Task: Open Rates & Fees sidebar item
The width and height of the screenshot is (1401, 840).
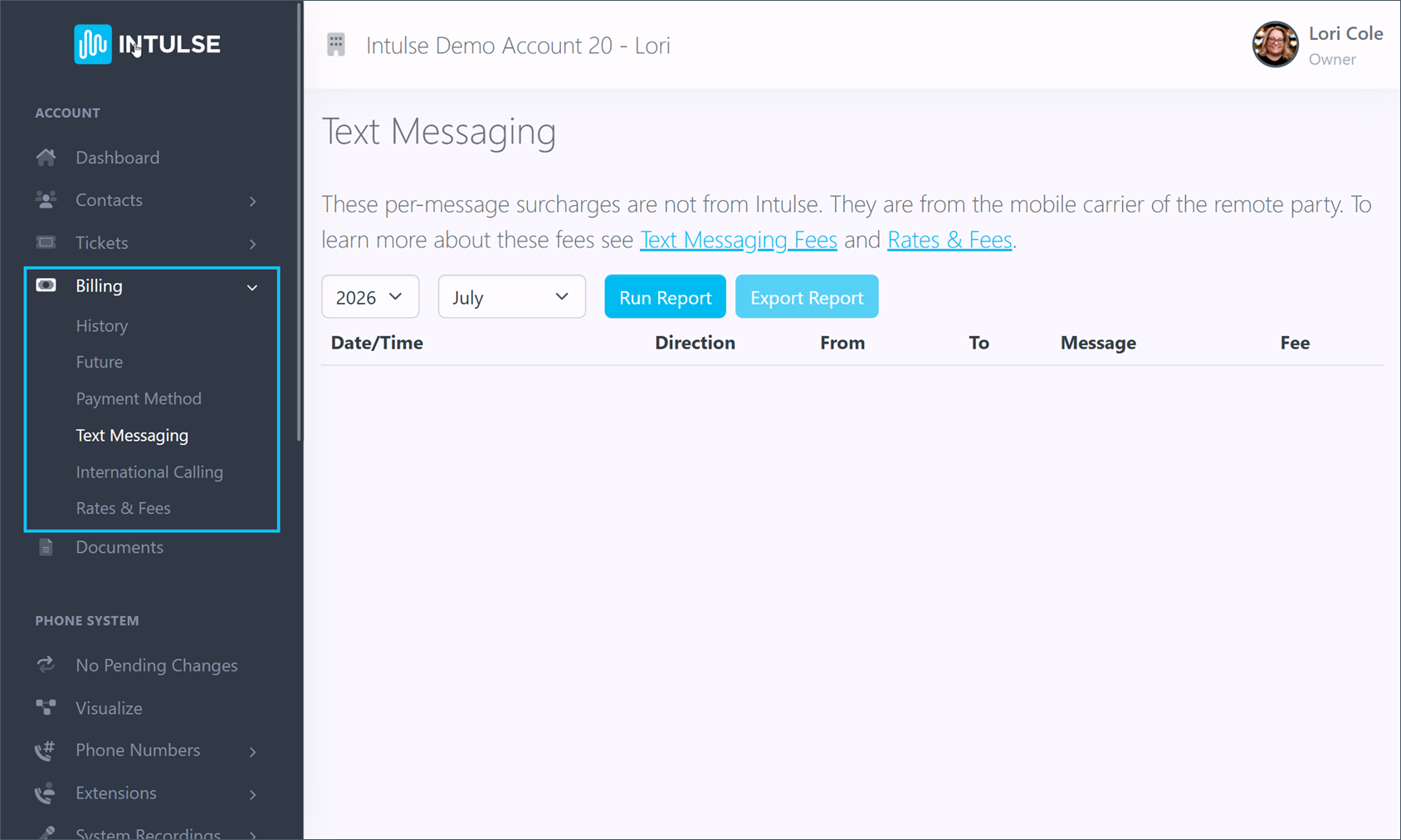Action: tap(123, 508)
